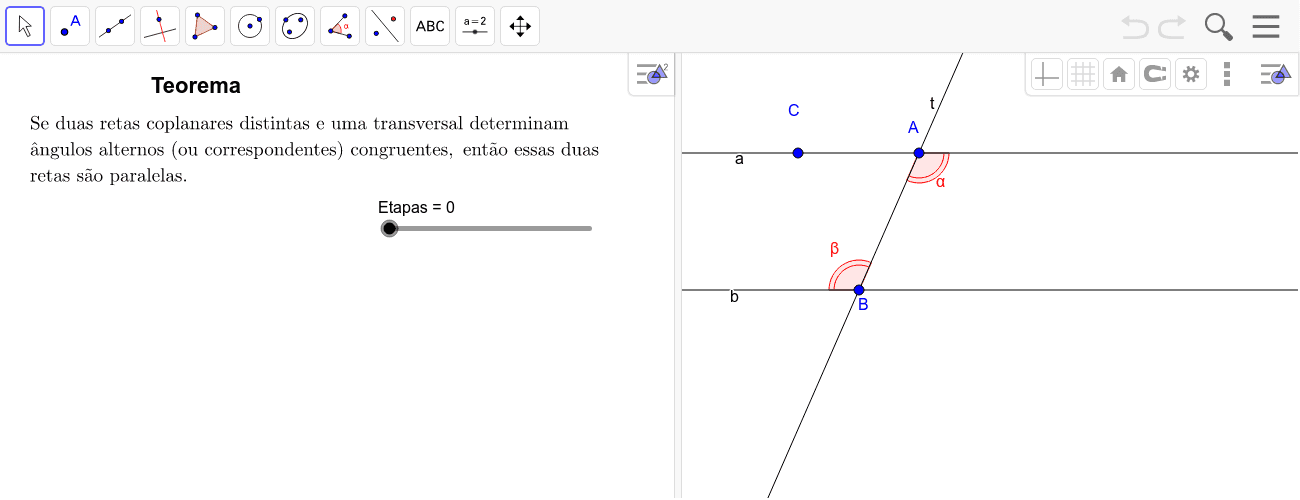The image size is (1300, 500).
Task: Select the Polygon tool
Action: (205, 26)
